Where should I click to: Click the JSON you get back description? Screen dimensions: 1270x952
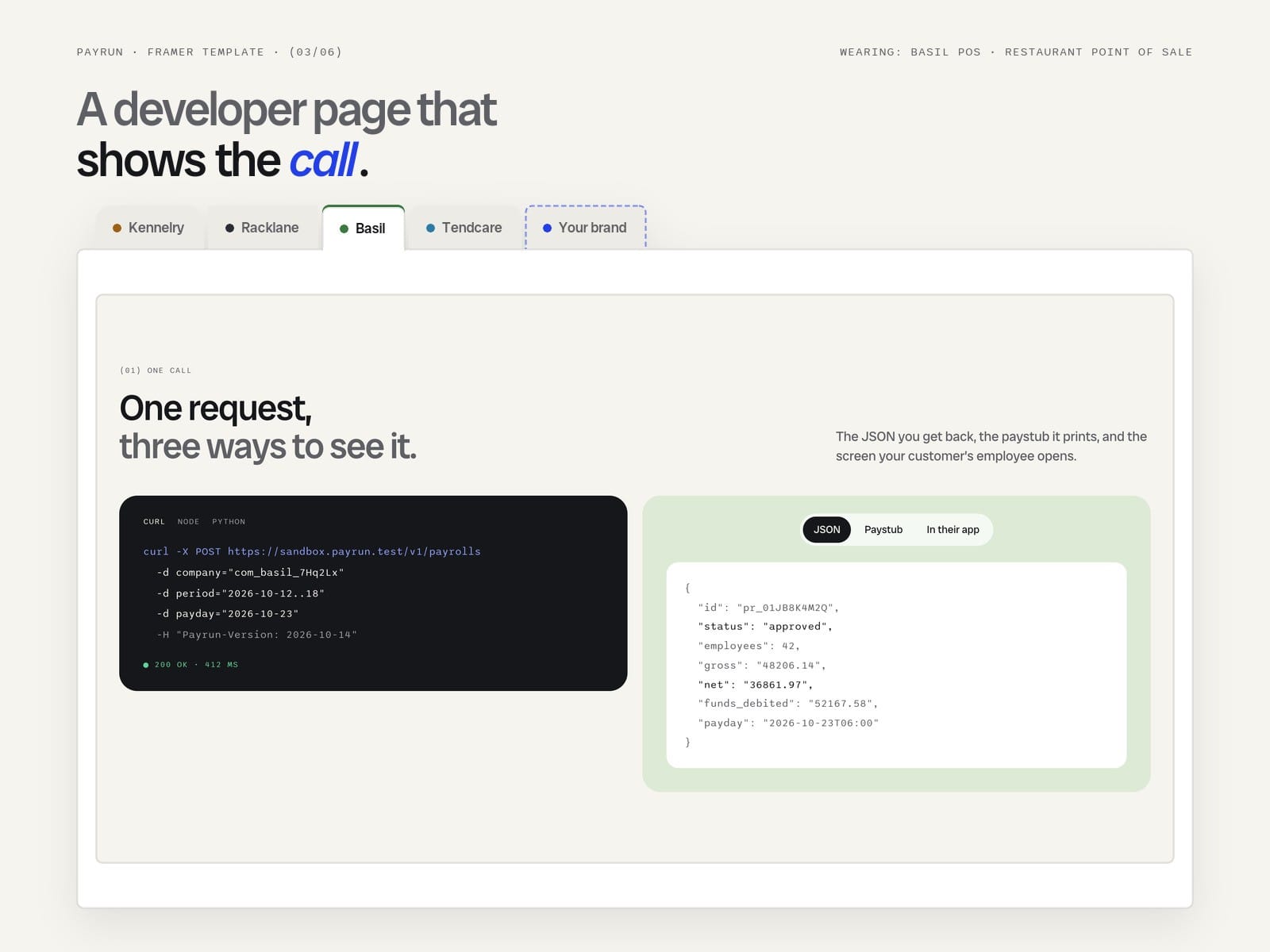pyautogui.click(x=991, y=446)
